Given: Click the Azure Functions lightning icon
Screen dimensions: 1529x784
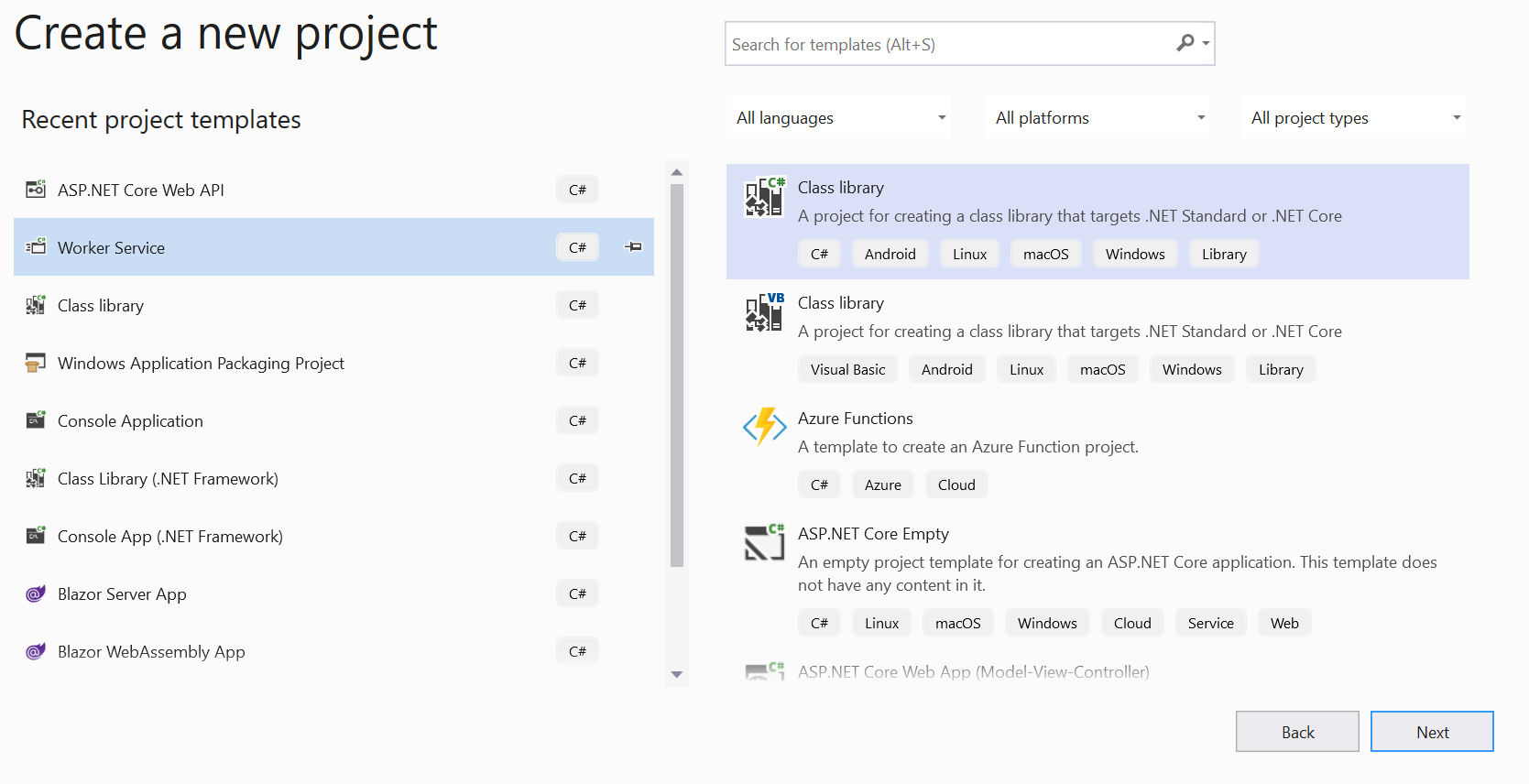Looking at the screenshot, I should [764, 427].
